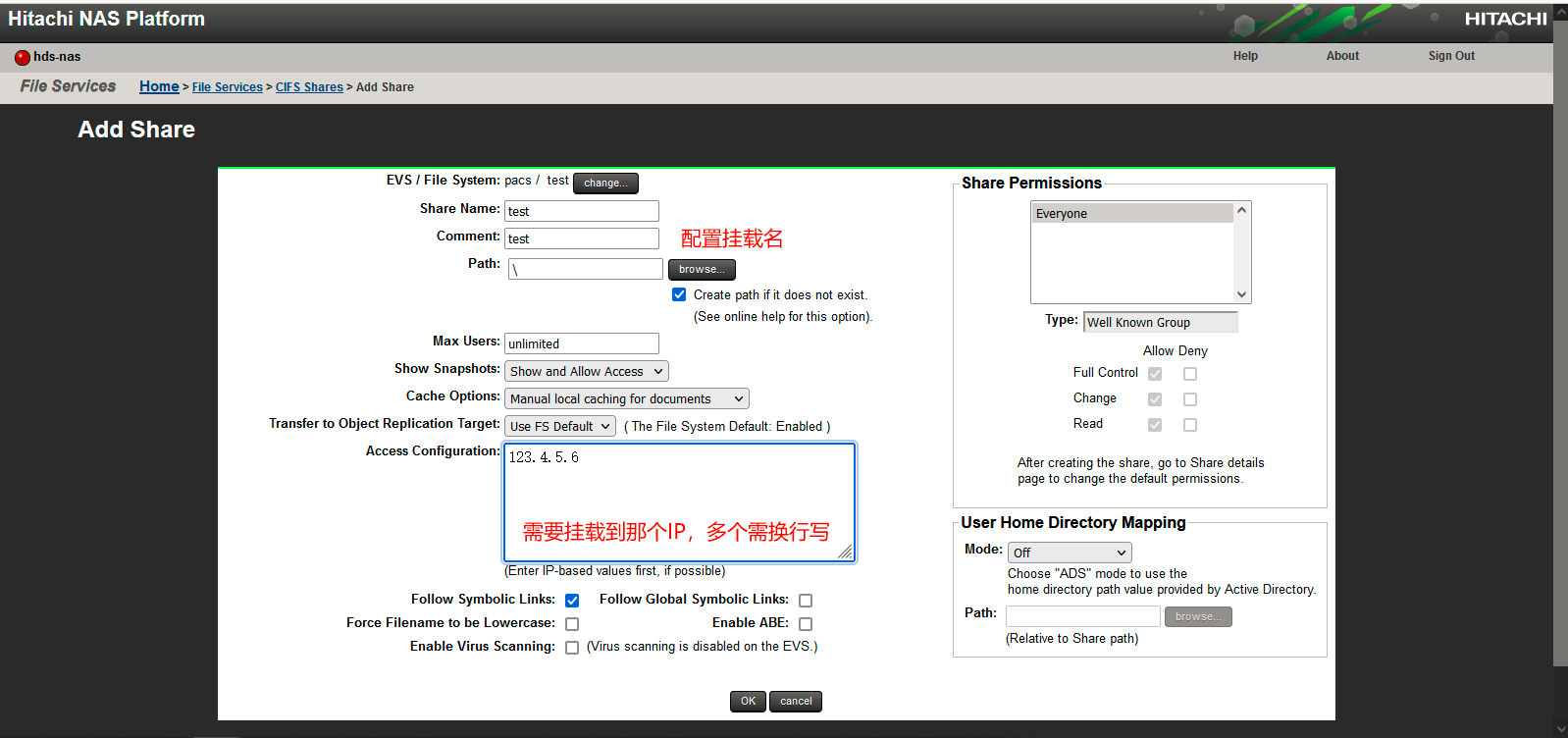Click 'Relative to Share path' note

click(1072, 639)
